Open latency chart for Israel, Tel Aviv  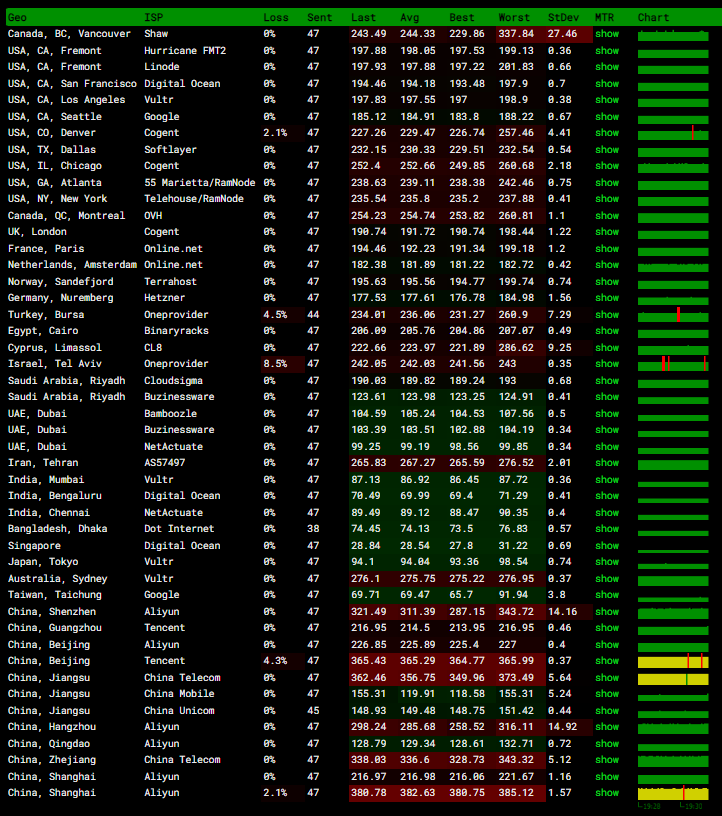(673, 364)
